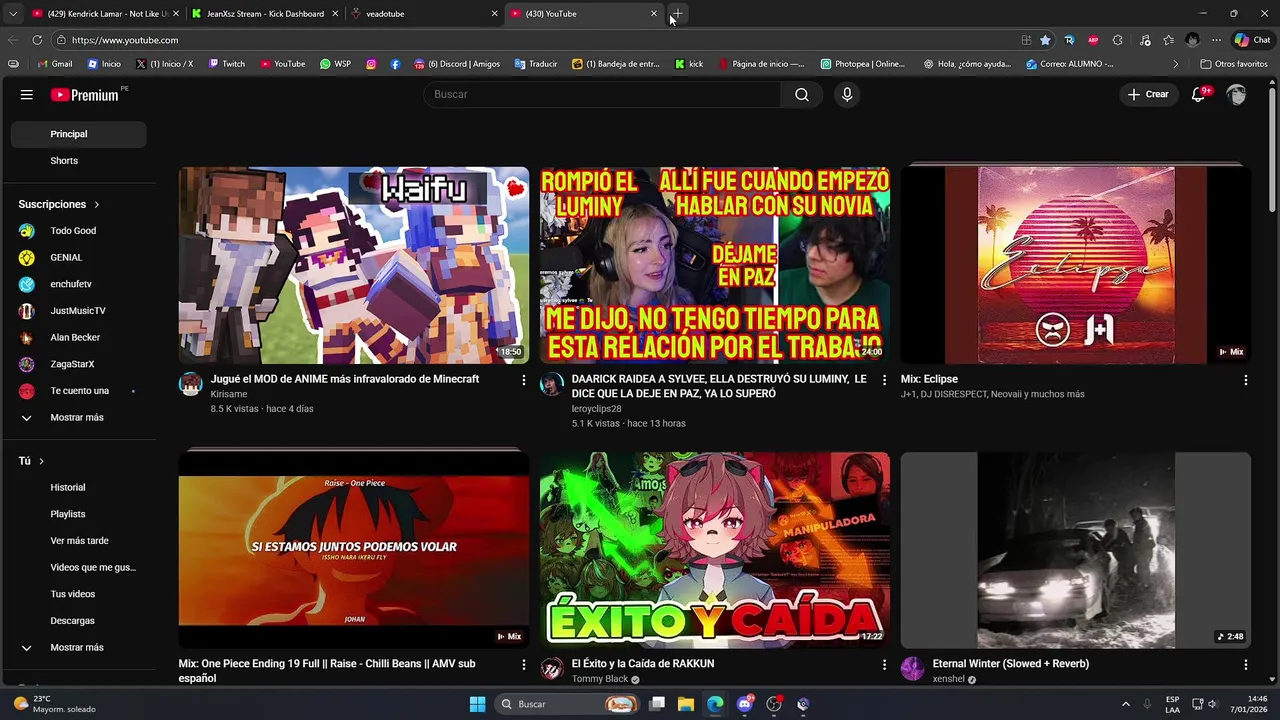This screenshot has height=720, width=1280.
Task: Expand the Tú section's Mostrar más
Action: point(78,647)
